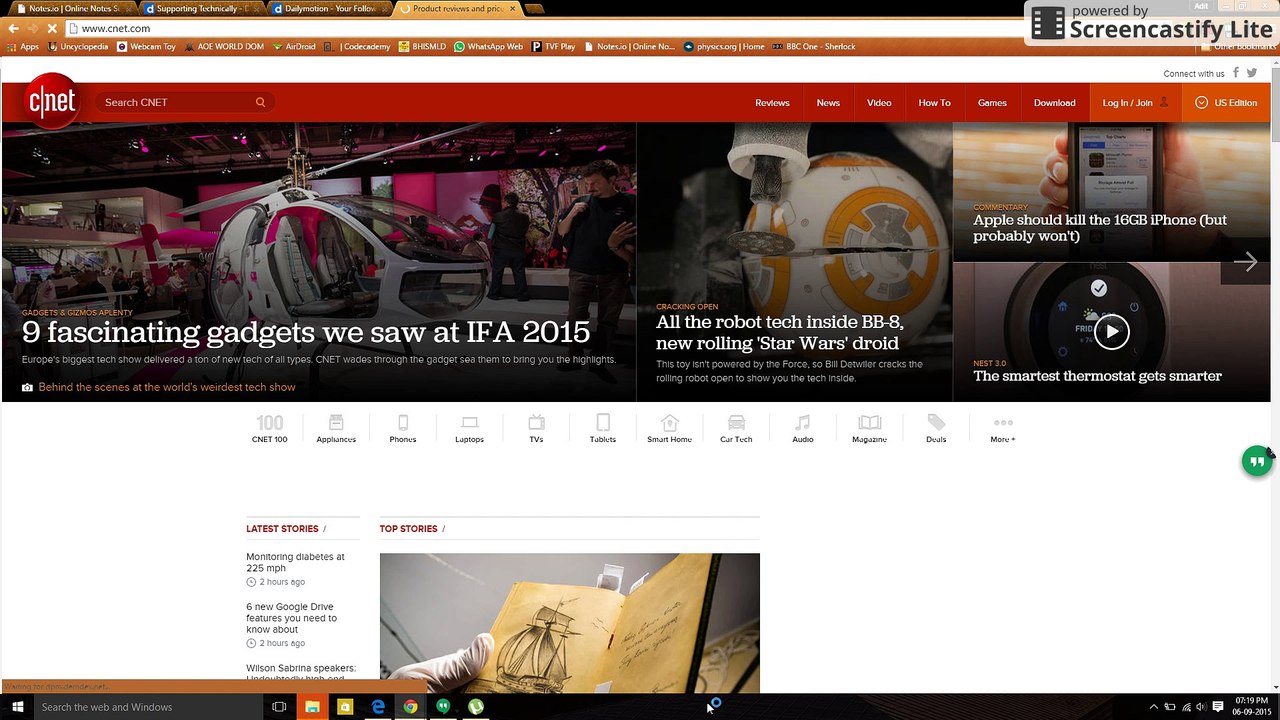Launch File Explorer from the taskbar
This screenshot has height=720, width=1280.
[312, 707]
